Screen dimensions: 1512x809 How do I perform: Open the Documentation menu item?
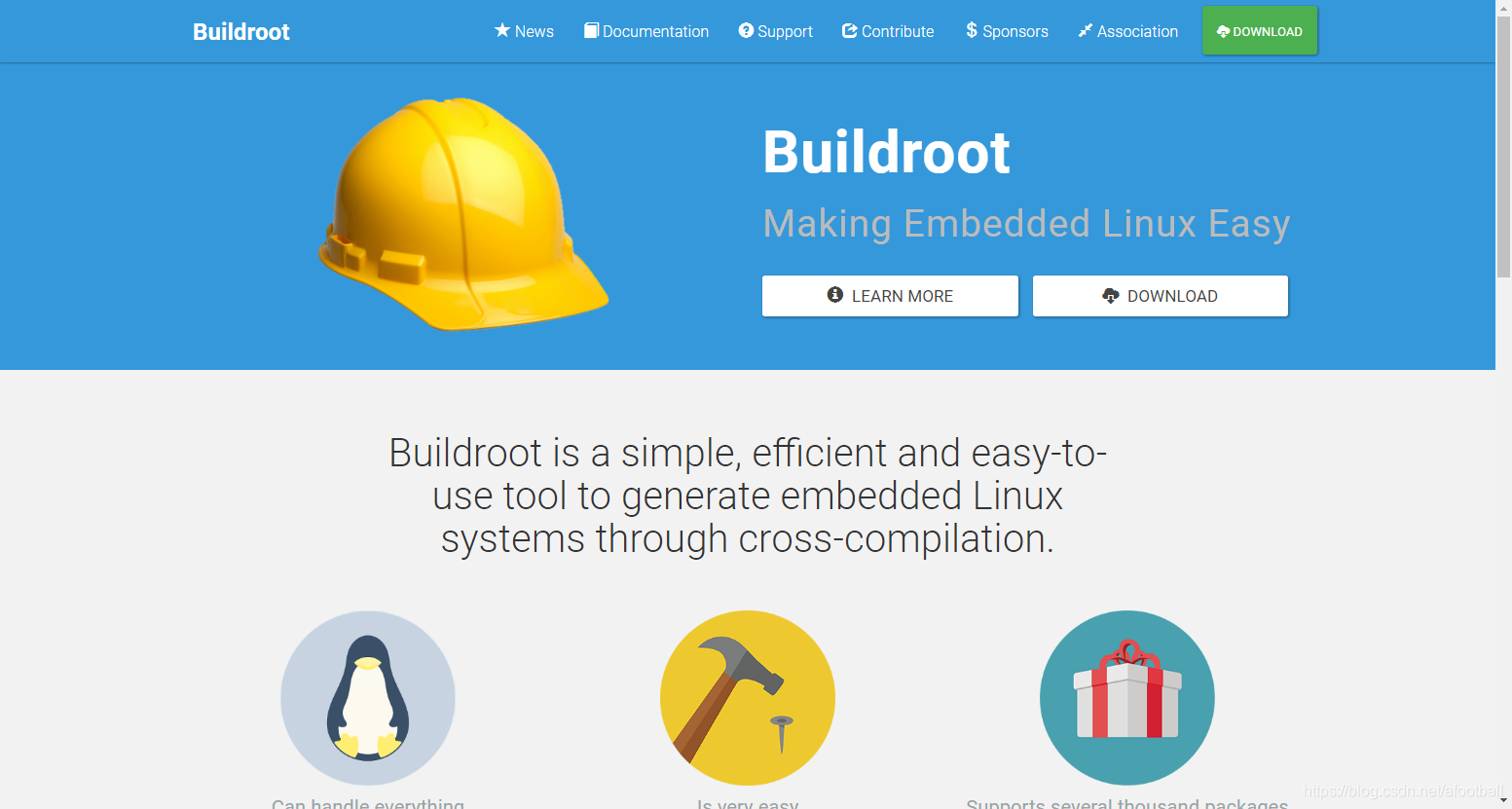646,31
